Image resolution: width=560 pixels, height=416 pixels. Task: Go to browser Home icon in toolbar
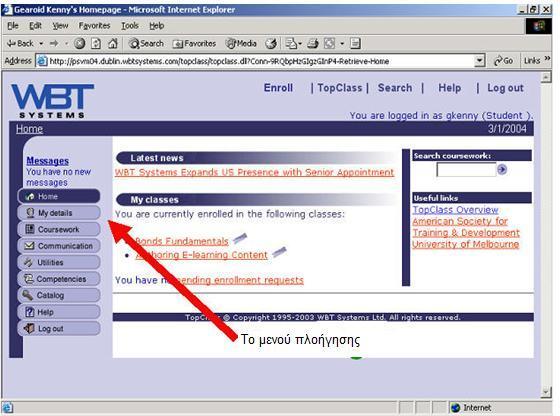(113, 44)
